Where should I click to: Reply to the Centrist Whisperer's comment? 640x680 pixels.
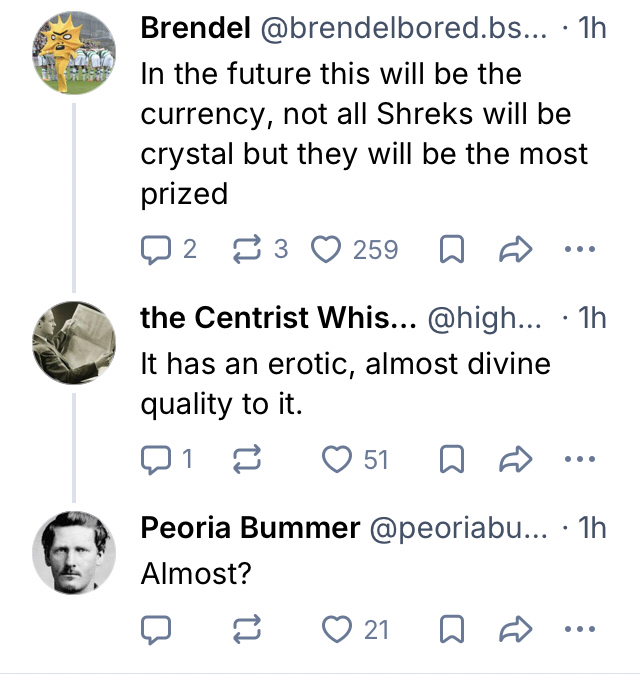[x=158, y=459]
